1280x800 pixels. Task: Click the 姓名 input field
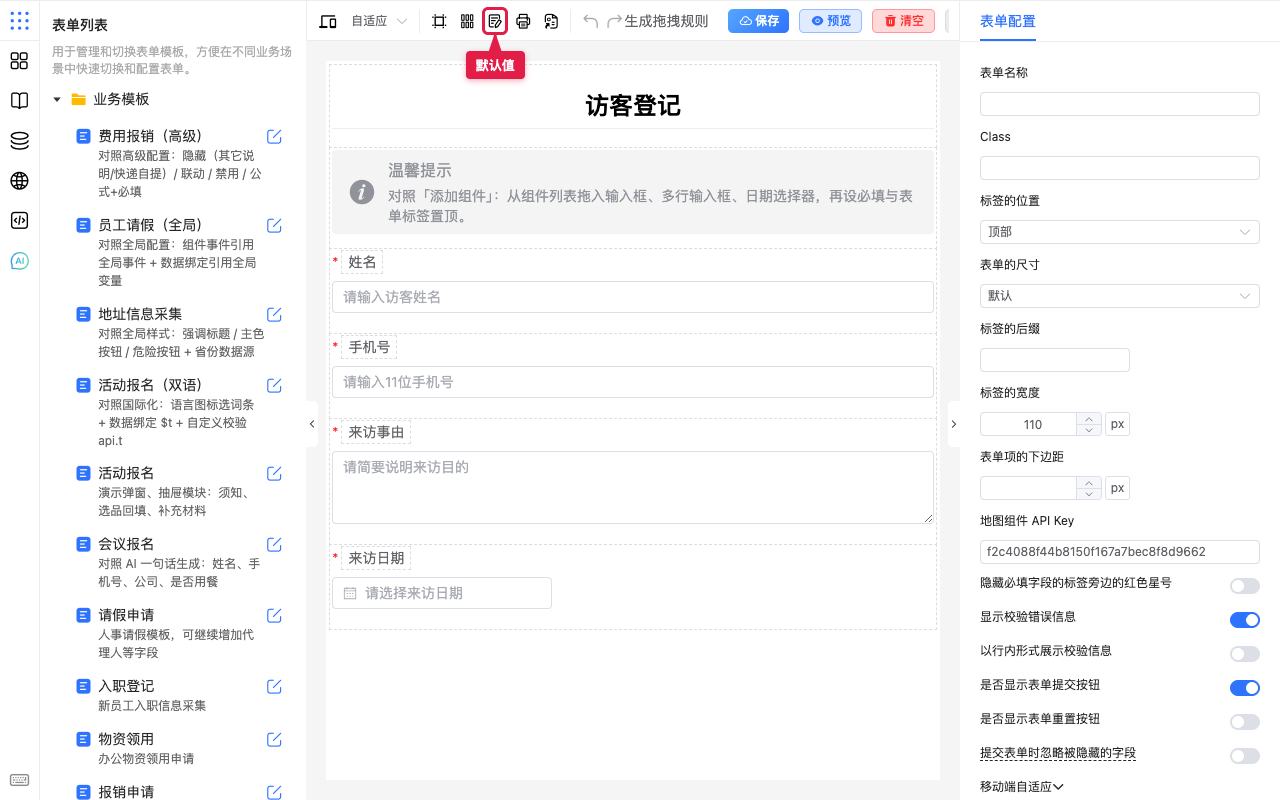pyautogui.click(x=633, y=297)
